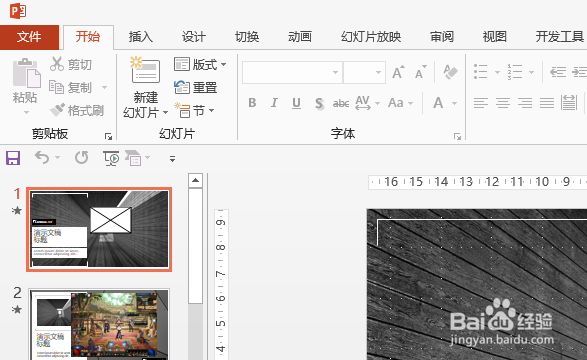Viewport: 587px width, 360px height.
Task: Start slideshow from beginning icon
Action: coord(111,158)
